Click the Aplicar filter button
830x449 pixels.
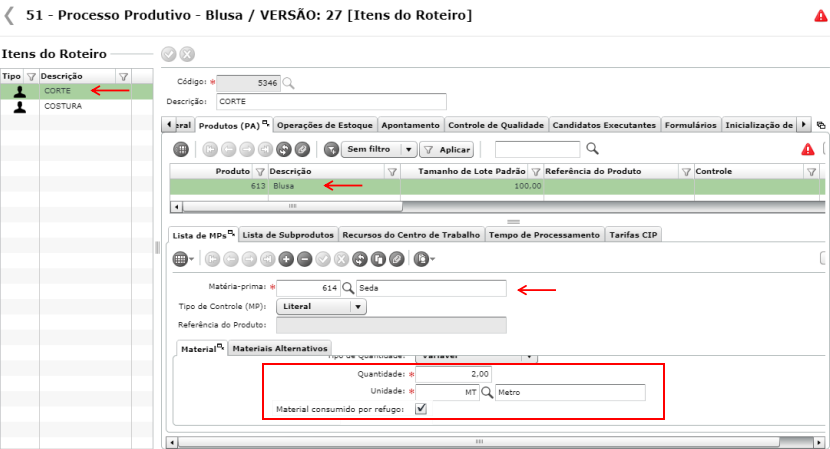click(x=446, y=150)
